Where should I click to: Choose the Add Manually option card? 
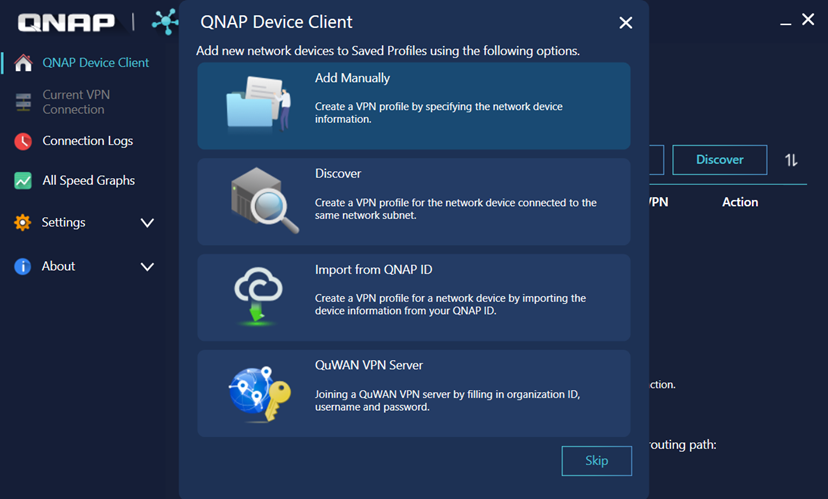coord(413,106)
